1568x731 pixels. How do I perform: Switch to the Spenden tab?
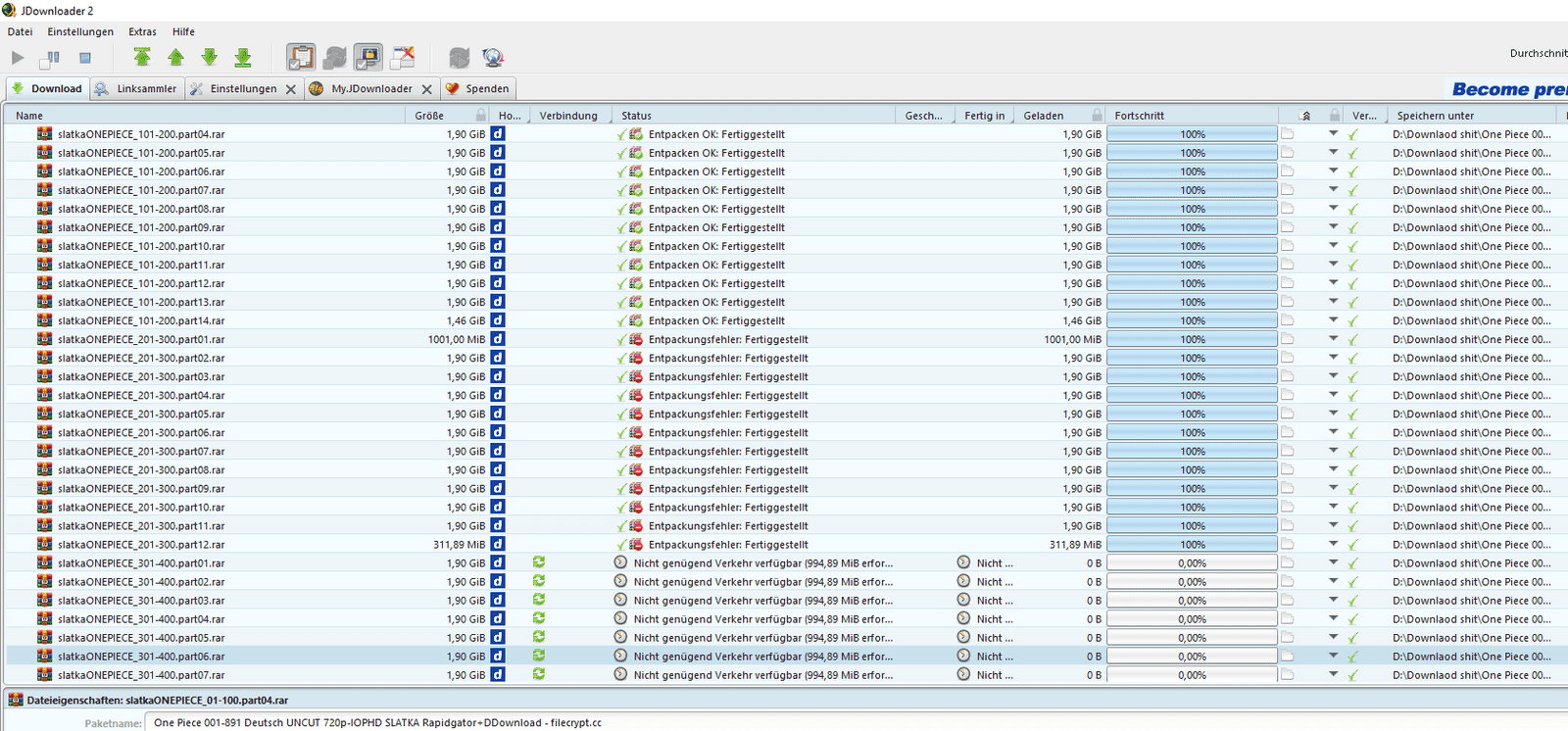point(477,88)
